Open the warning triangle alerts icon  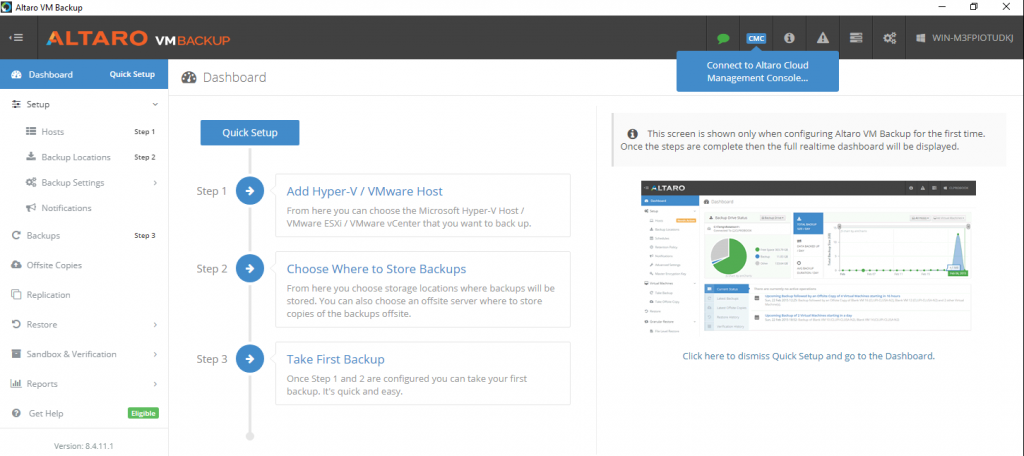[x=822, y=39]
